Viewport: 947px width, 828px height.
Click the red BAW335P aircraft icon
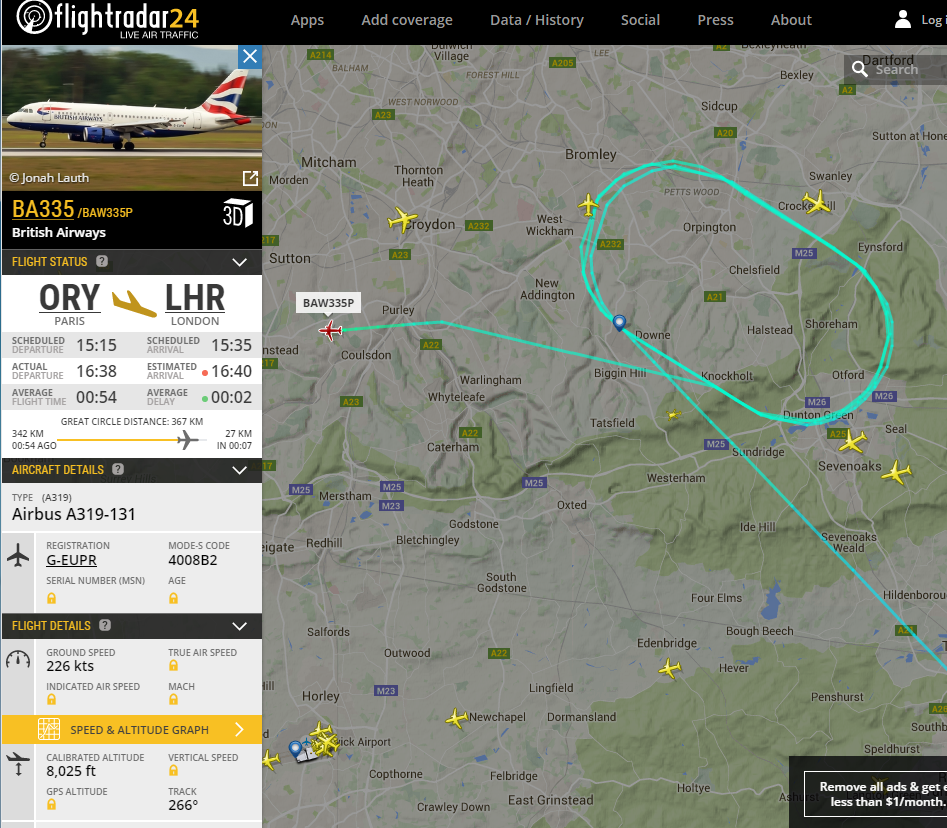(330, 330)
